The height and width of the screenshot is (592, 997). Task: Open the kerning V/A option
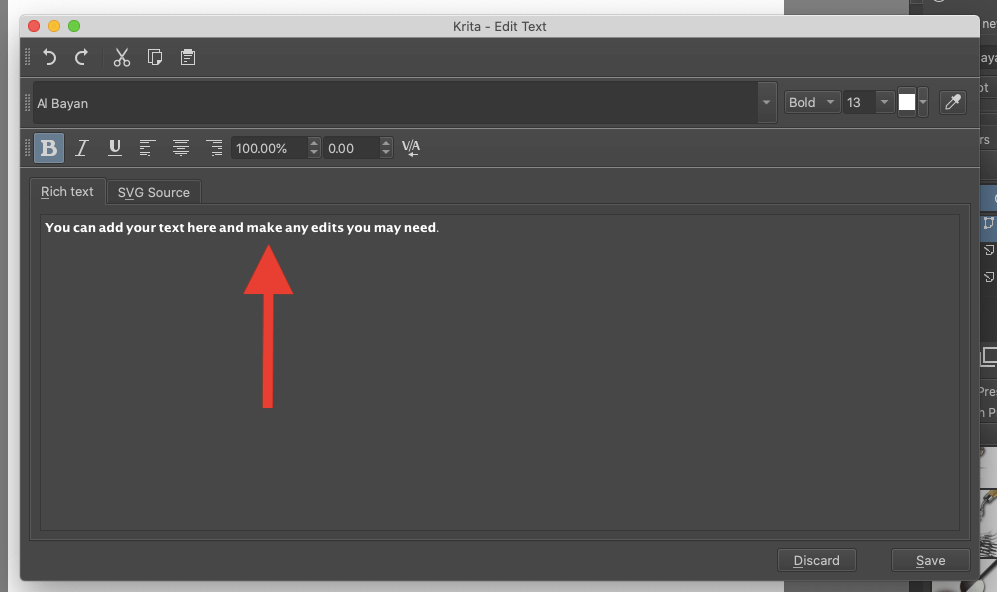point(411,148)
